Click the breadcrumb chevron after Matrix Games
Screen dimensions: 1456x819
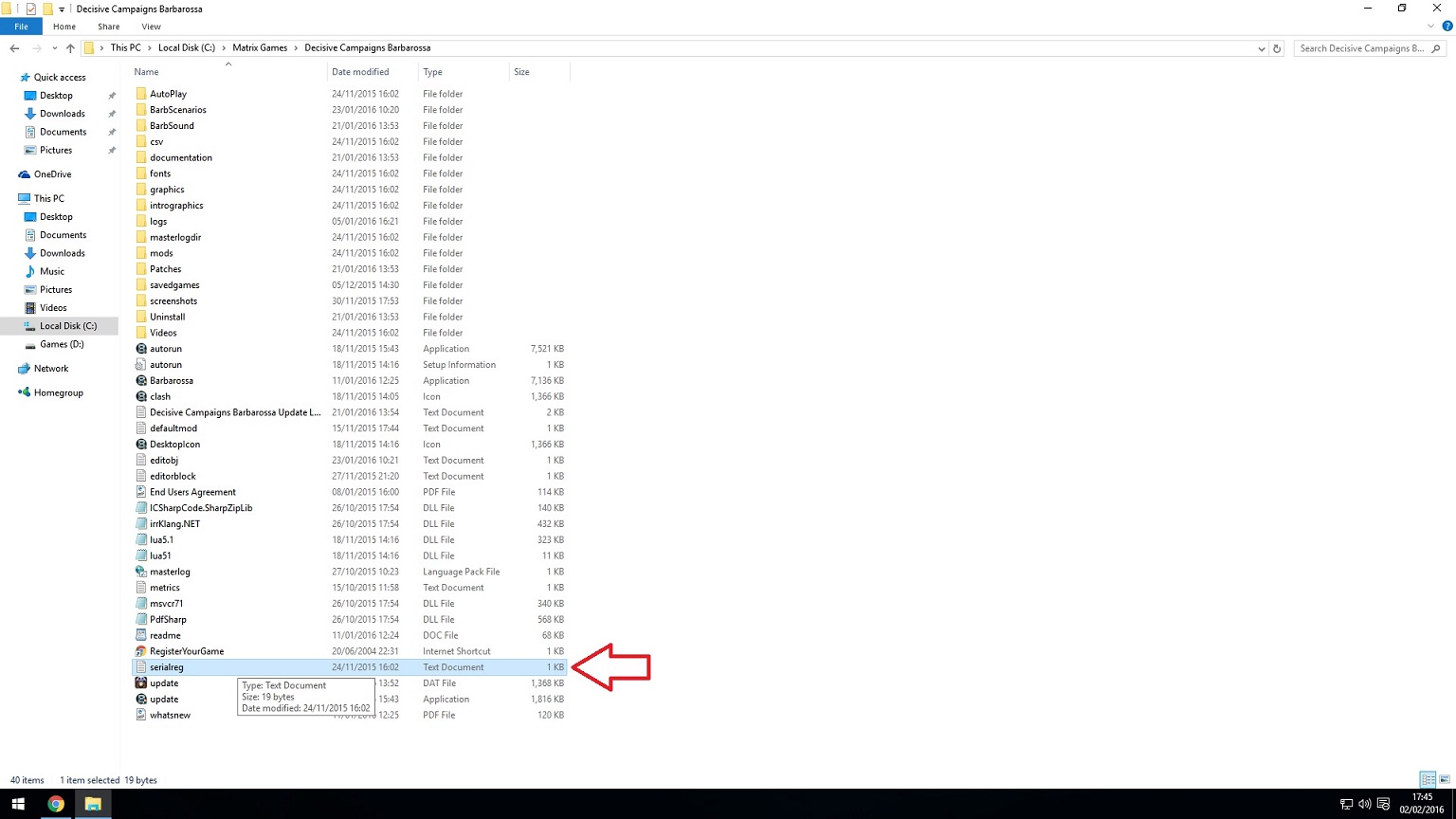coord(296,48)
